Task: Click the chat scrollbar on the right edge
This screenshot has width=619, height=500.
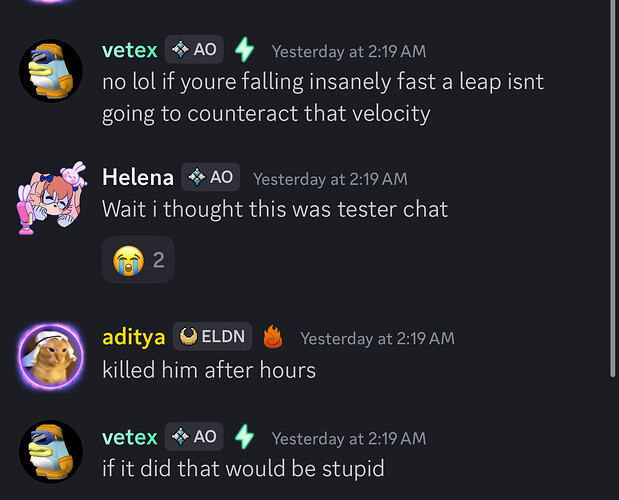Action: click(x=612, y=200)
